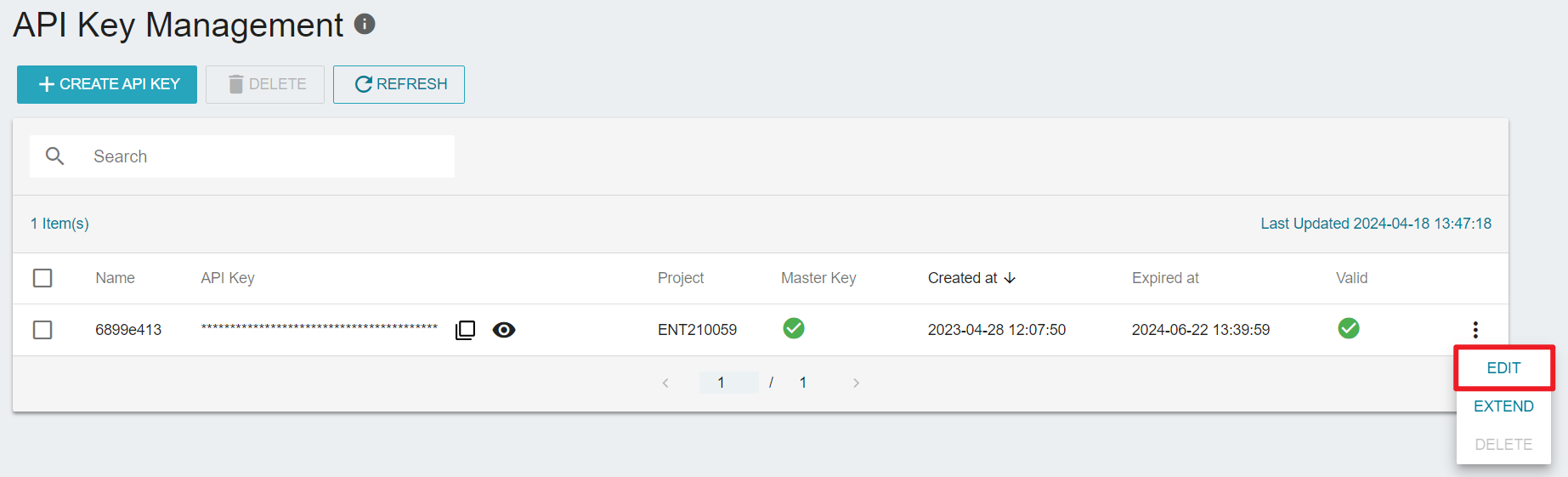The height and width of the screenshot is (477, 1568).
Task: Go to the next page chevron
Action: [x=856, y=383]
